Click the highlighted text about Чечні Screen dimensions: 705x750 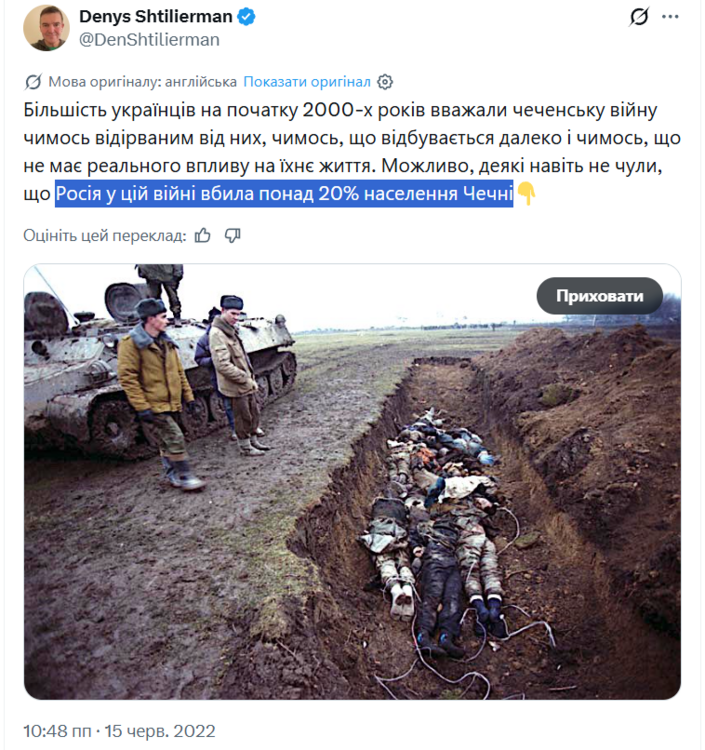(284, 193)
